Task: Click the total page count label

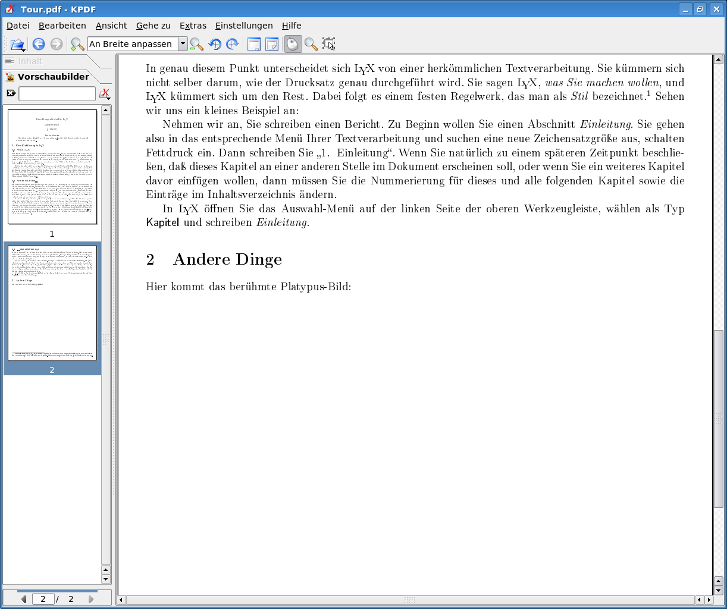Action: pos(71,599)
